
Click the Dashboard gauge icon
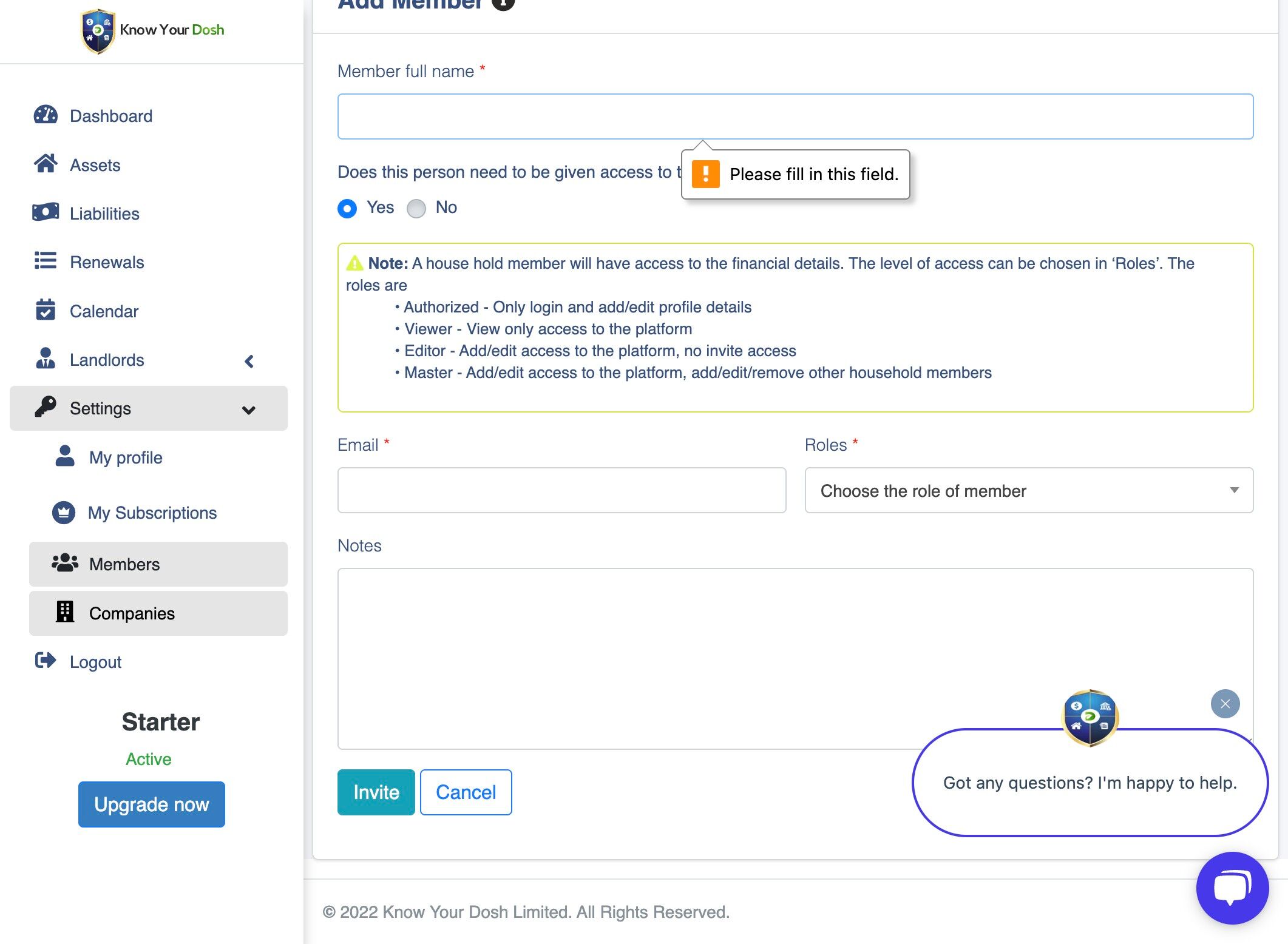[46, 115]
